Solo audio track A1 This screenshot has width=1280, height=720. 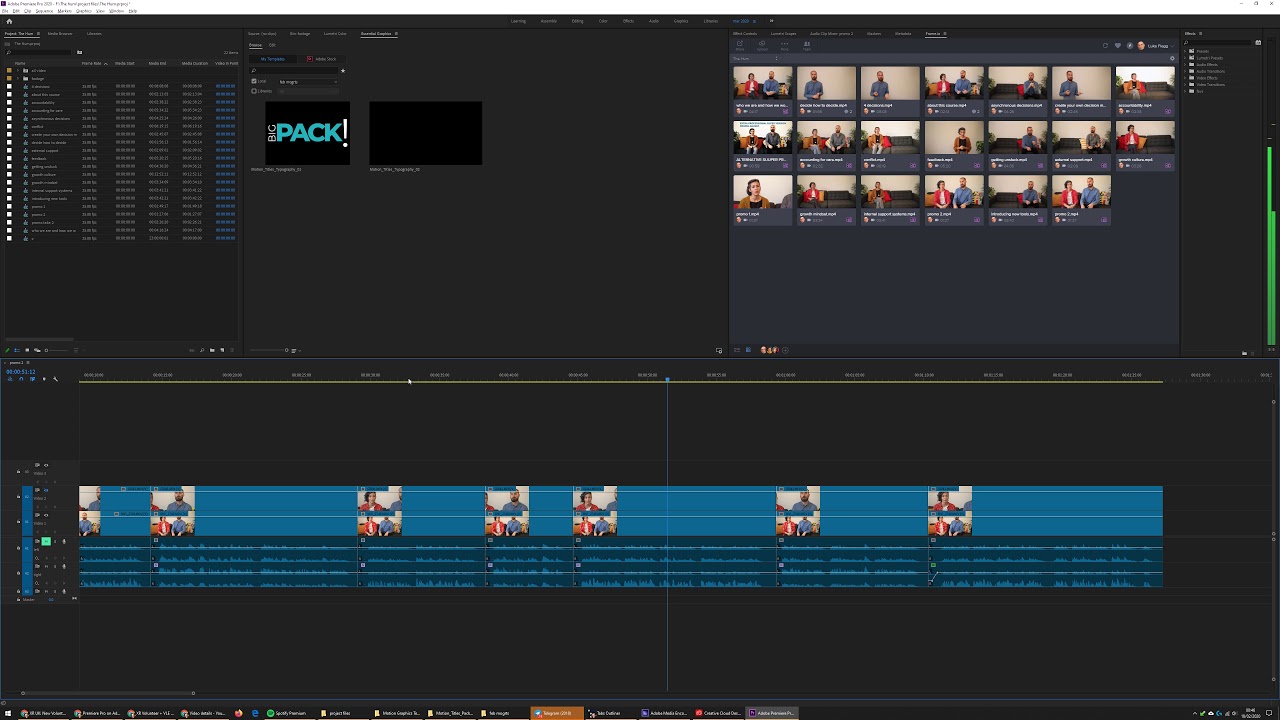pos(55,541)
